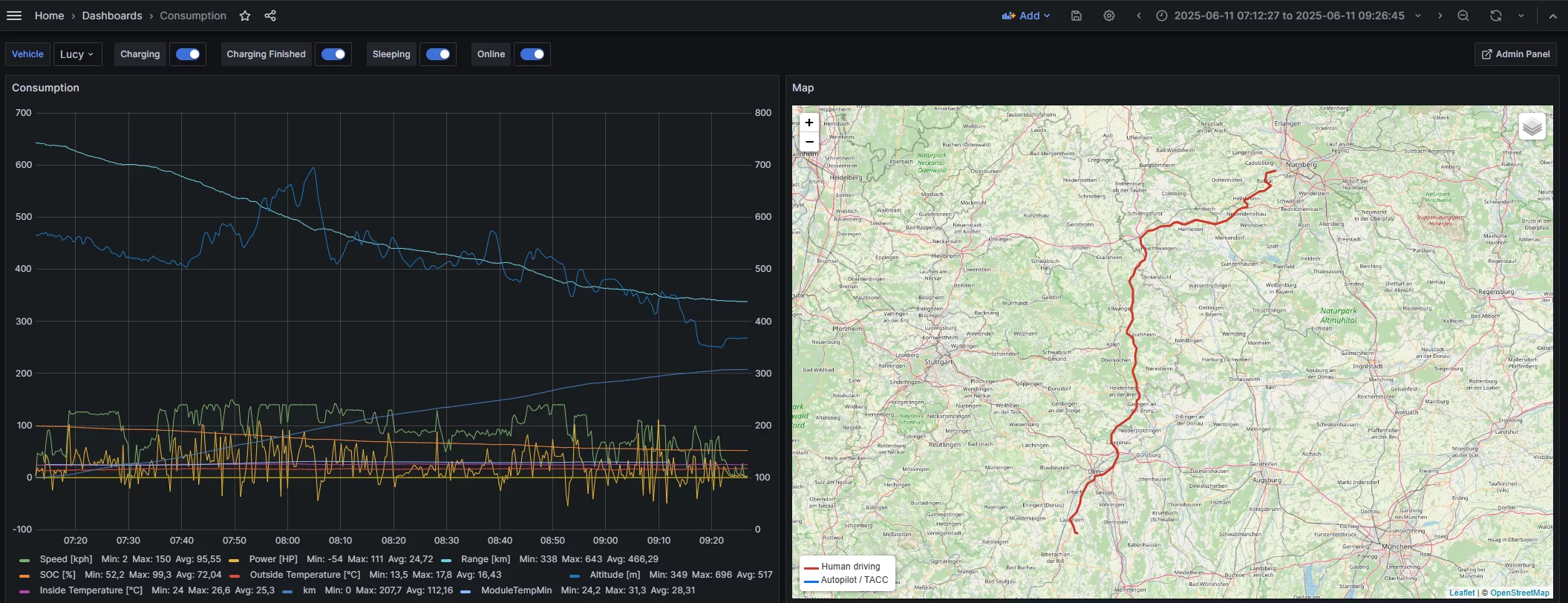Refresh the dashboard

click(x=1496, y=16)
